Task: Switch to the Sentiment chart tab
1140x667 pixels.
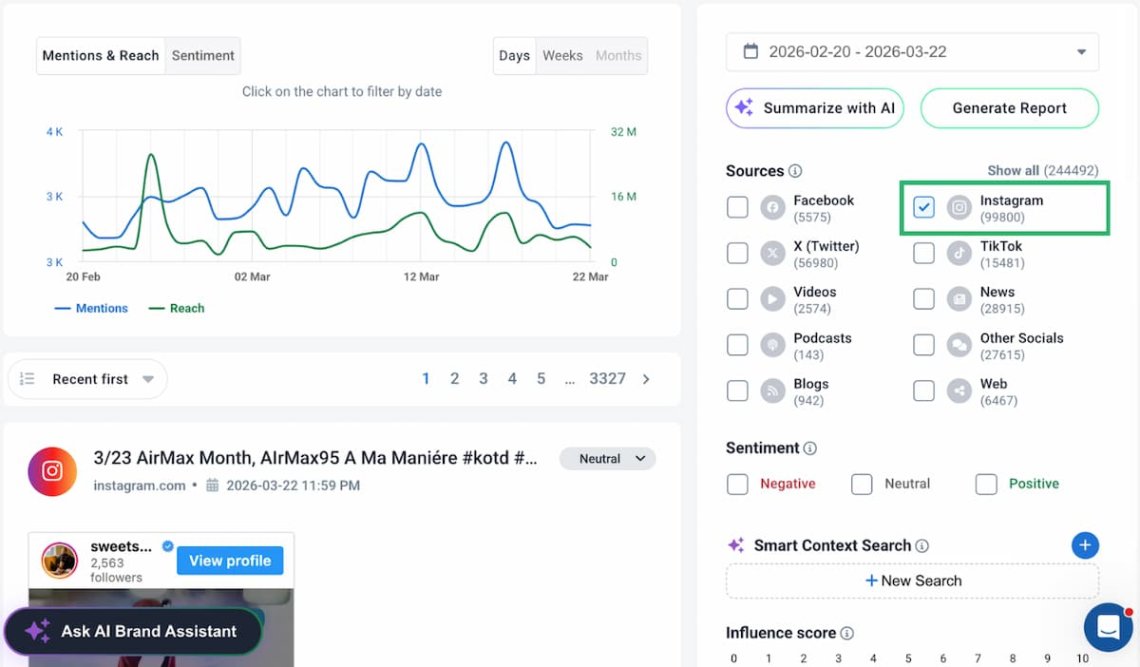Action: point(203,56)
